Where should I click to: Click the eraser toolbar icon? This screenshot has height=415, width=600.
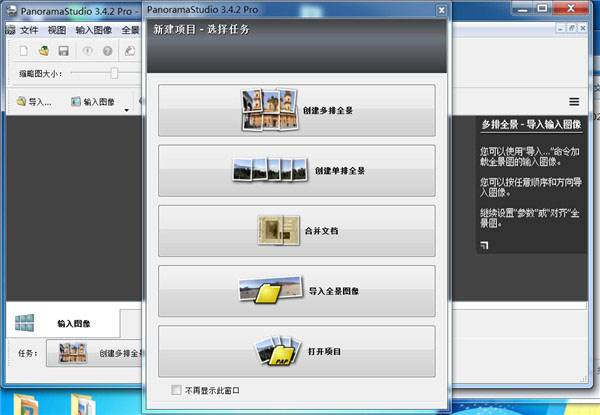coord(130,51)
